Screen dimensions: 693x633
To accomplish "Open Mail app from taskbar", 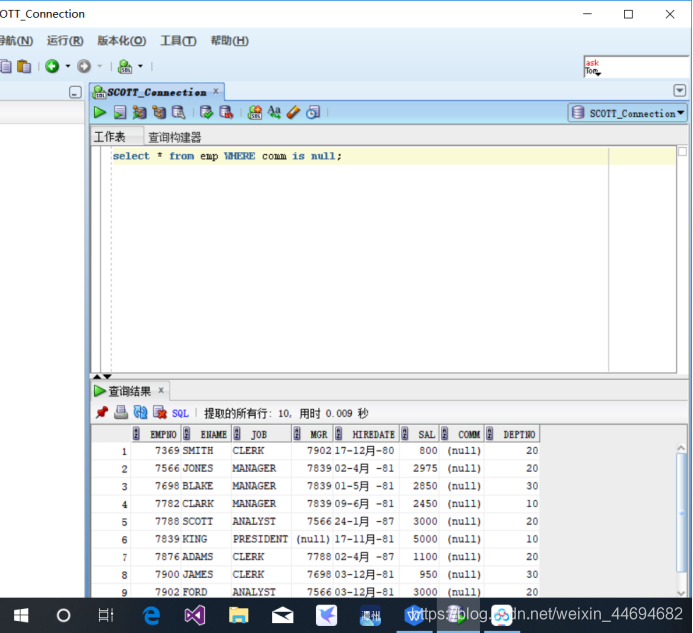I will 282,615.
